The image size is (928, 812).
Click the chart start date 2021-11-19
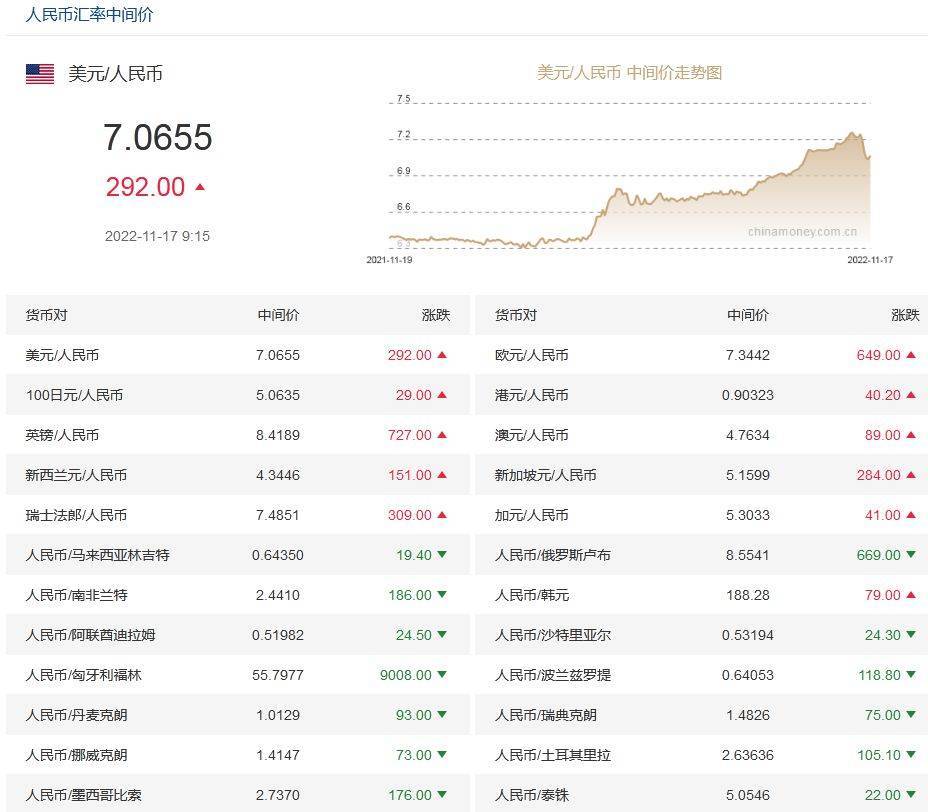pos(389,260)
